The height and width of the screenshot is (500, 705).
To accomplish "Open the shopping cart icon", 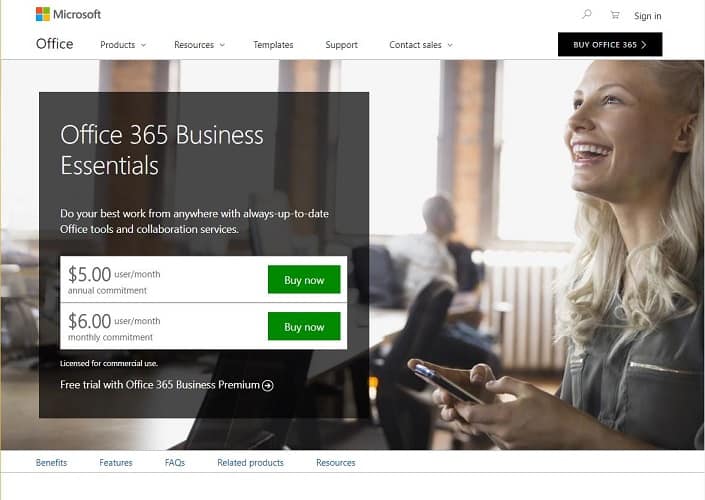I will point(615,15).
